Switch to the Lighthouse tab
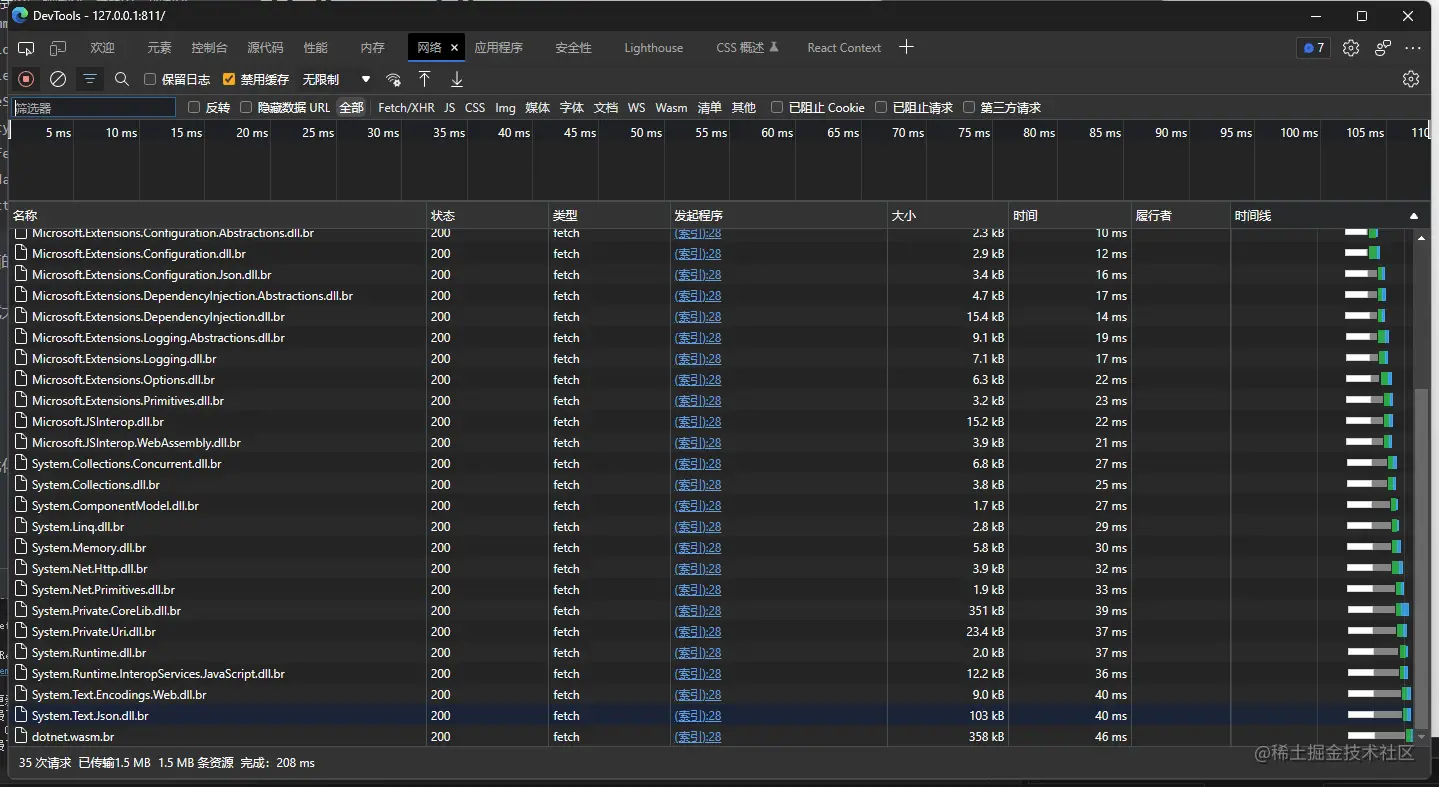Screen dimensions: 1439x787 coord(653,48)
